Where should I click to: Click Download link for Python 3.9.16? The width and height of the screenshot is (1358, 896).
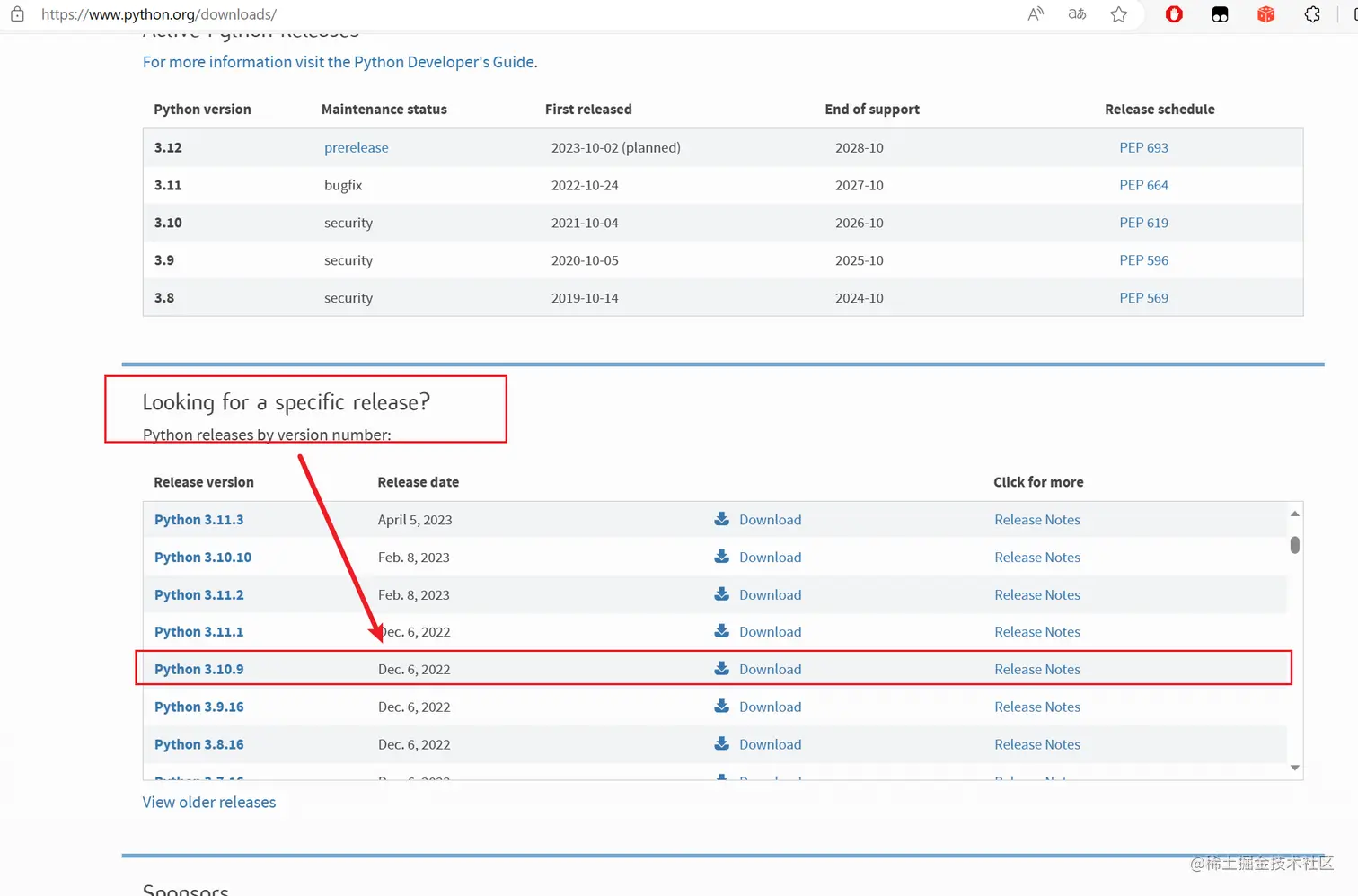(770, 707)
